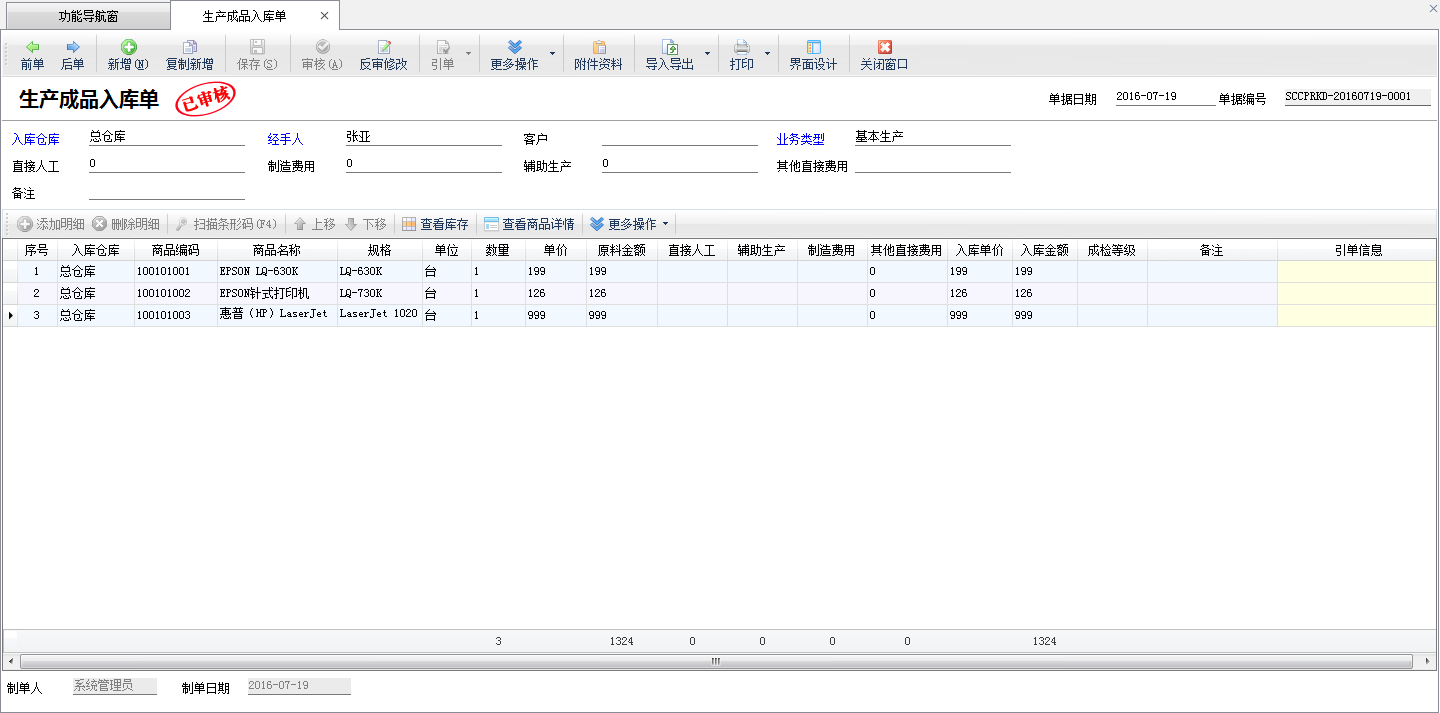Expand the detail toolbar 更多操作 dropdown

coord(666,224)
